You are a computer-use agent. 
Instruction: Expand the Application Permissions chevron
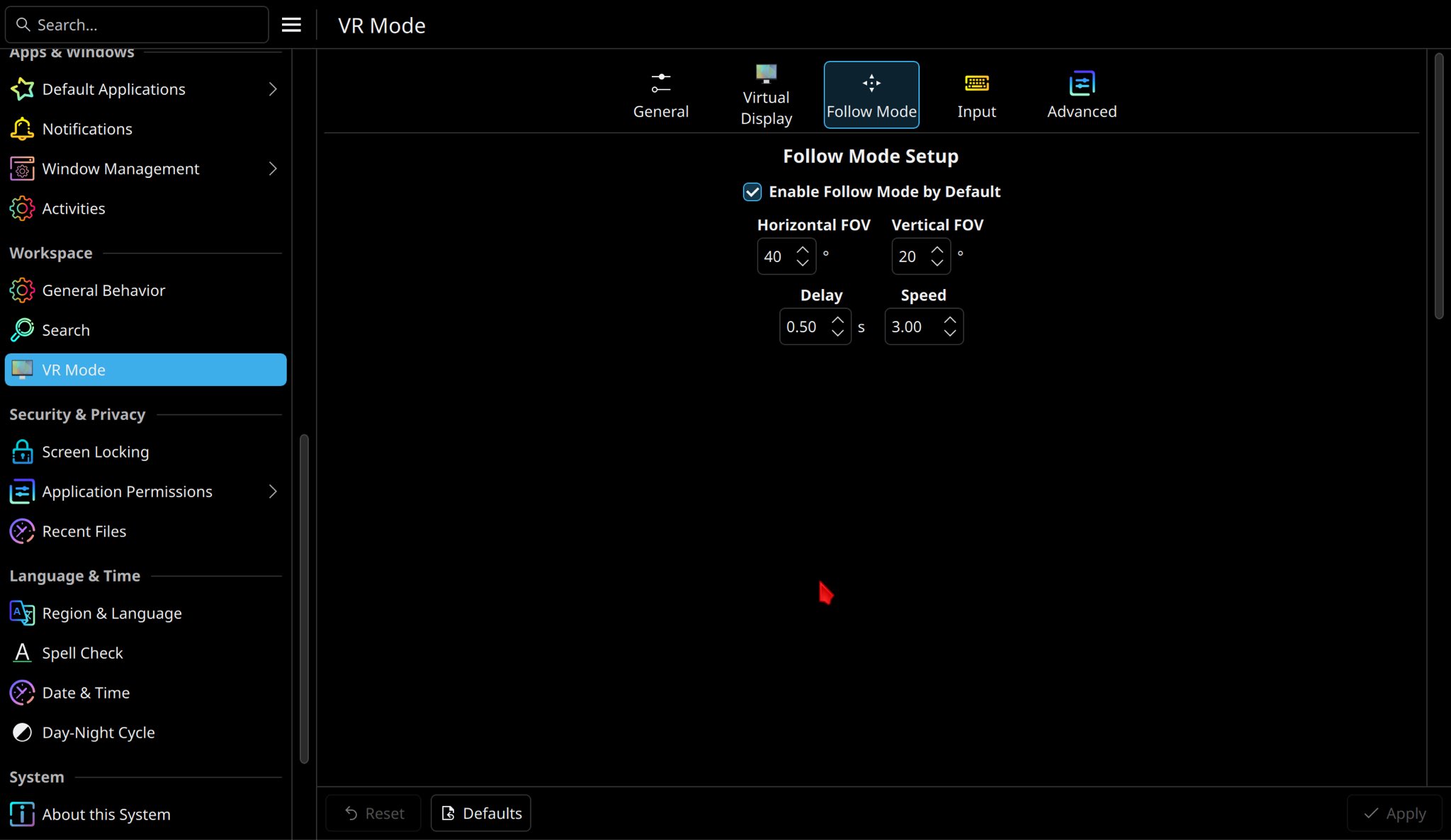(273, 492)
